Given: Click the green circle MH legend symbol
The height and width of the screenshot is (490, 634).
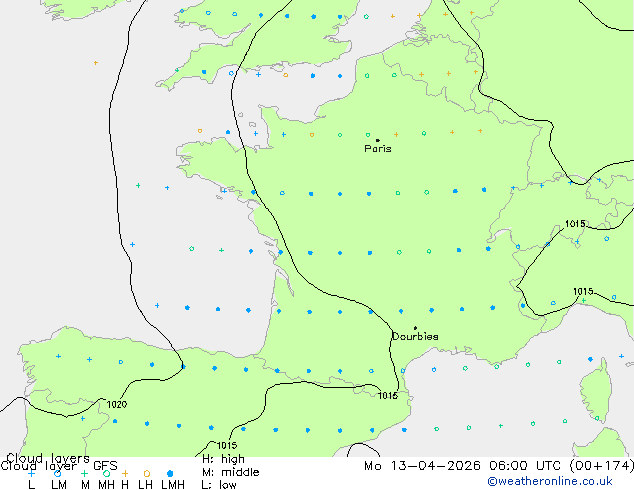Looking at the screenshot, I should tap(106, 473).
